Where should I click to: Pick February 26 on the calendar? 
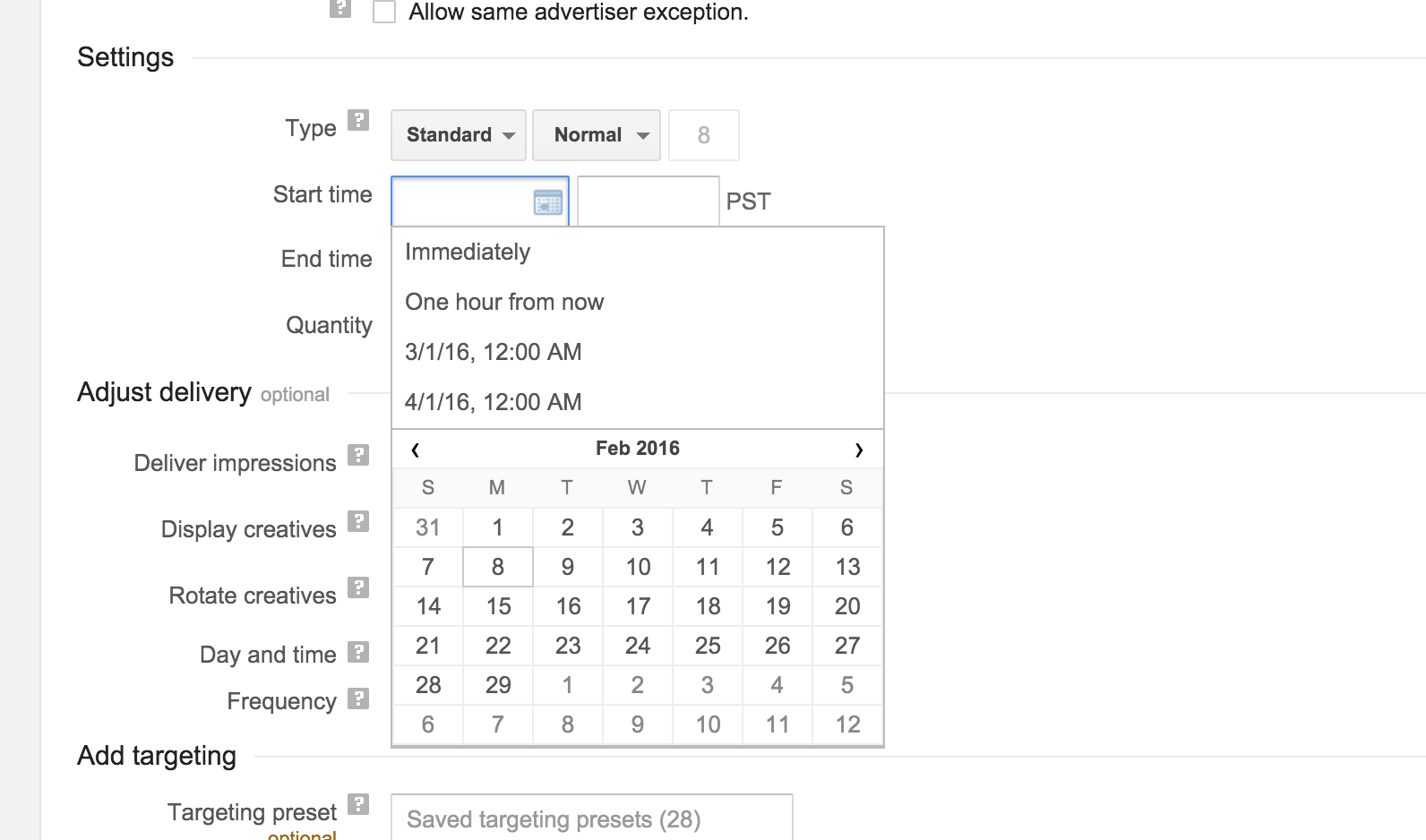[x=777, y=646]
